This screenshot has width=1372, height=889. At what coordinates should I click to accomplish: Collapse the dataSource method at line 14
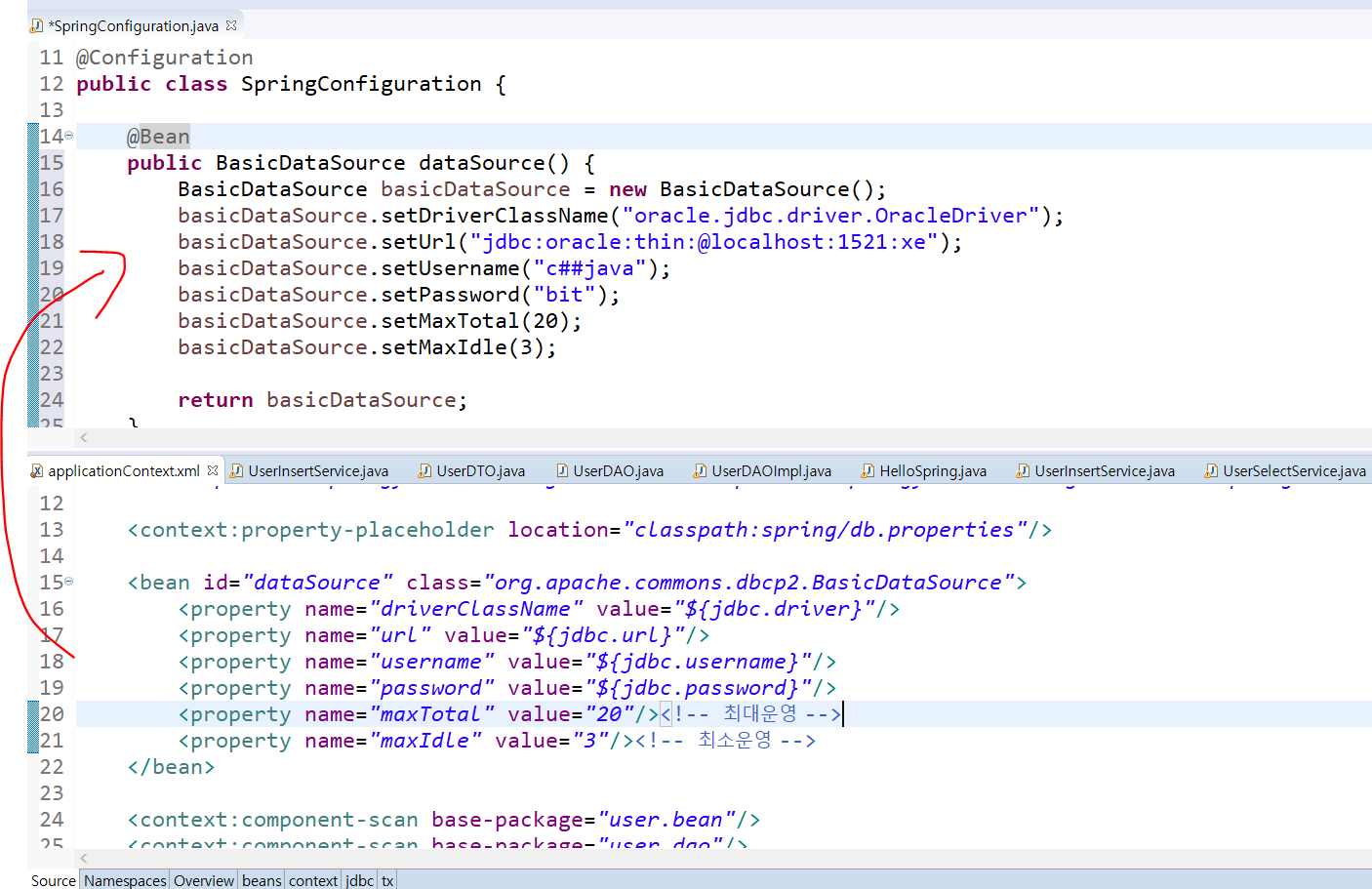(69, 136)
